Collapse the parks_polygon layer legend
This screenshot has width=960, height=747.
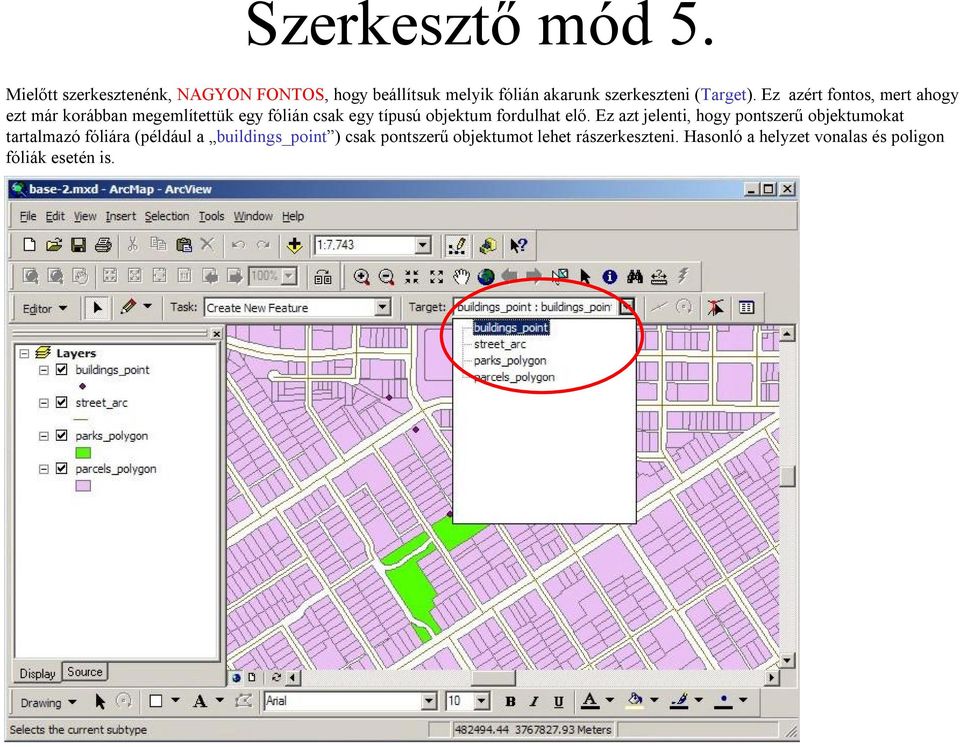point(43,436)
